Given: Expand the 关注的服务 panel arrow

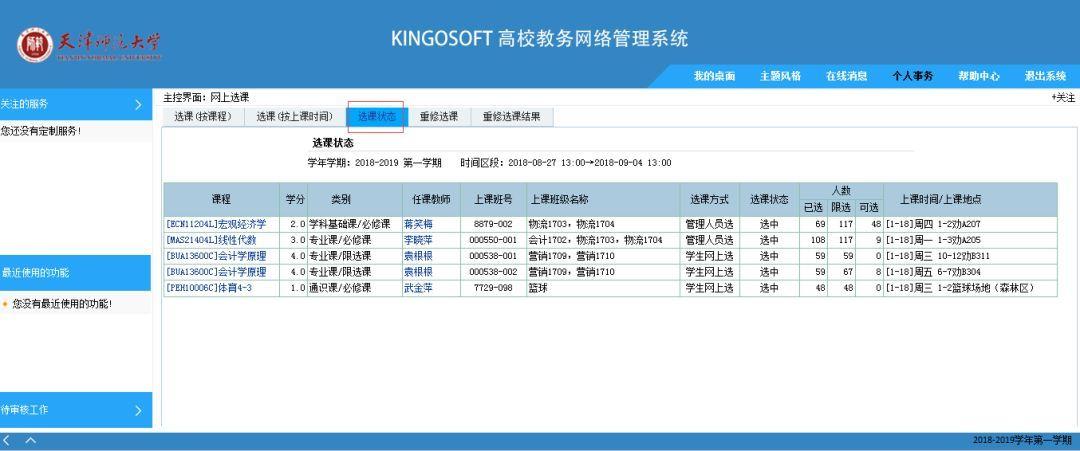Looking at the screenshot, I should [x=138, y=105].
